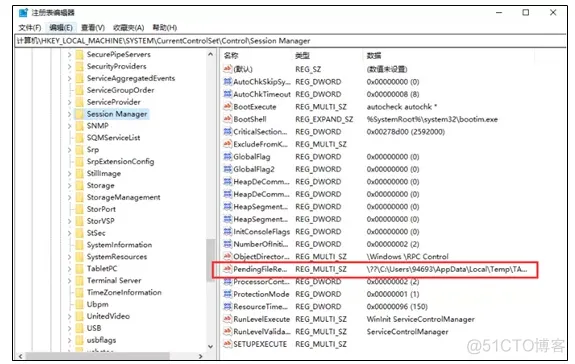
Task: Select the UnitedVideo tree item
Action: [108, 316]
